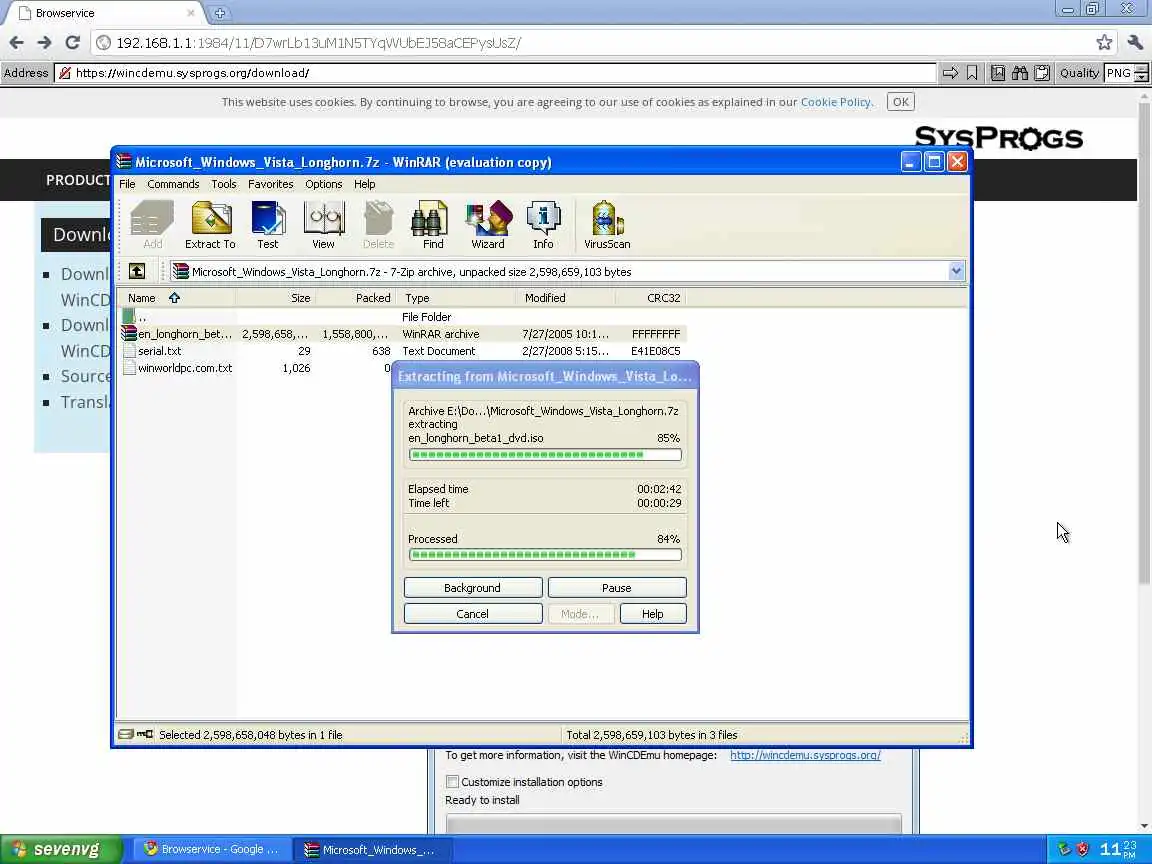The width and height of the screenshot is (1152, 864).
Task: Click the binoculars find icon in Browservice bar
Action: click(1019, 73)
